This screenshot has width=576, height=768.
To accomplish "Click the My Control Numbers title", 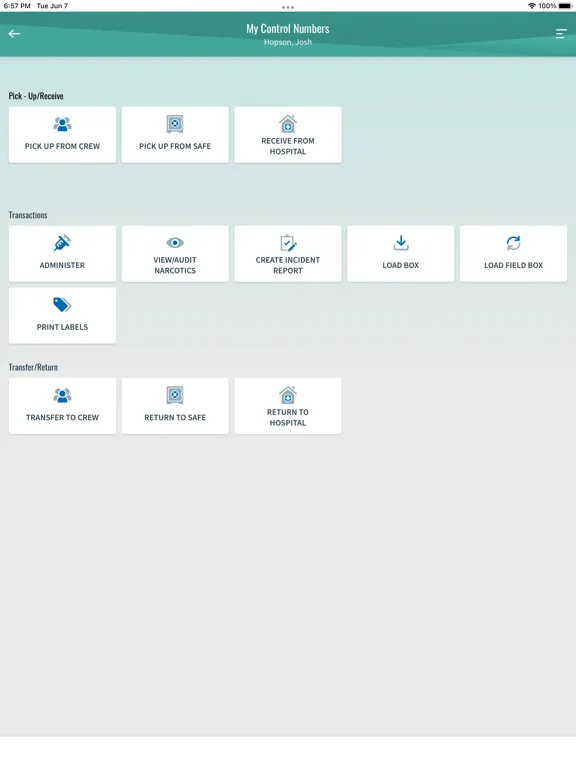I will pyautogui.click(x=288, y=29).
